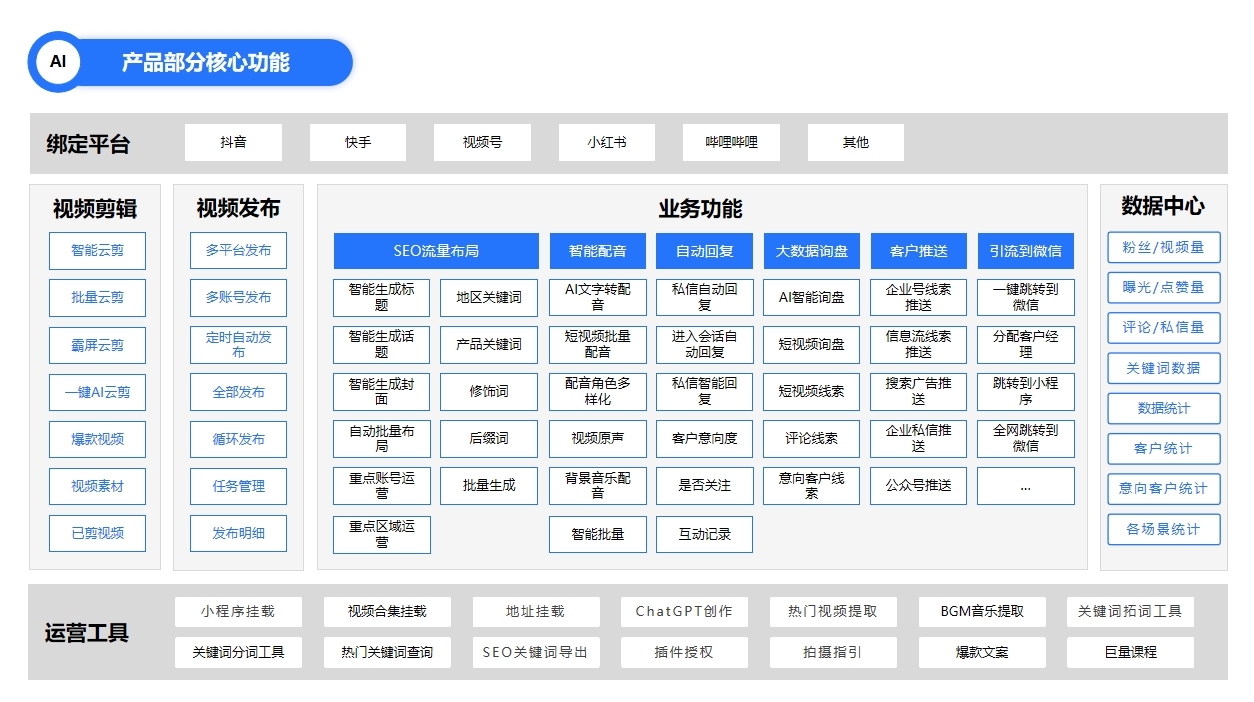Image resolution: width=1254 pixels, height=702 pixels.
Task: Click the ChatGPT创作 operations tool
Action: [683, 612]
